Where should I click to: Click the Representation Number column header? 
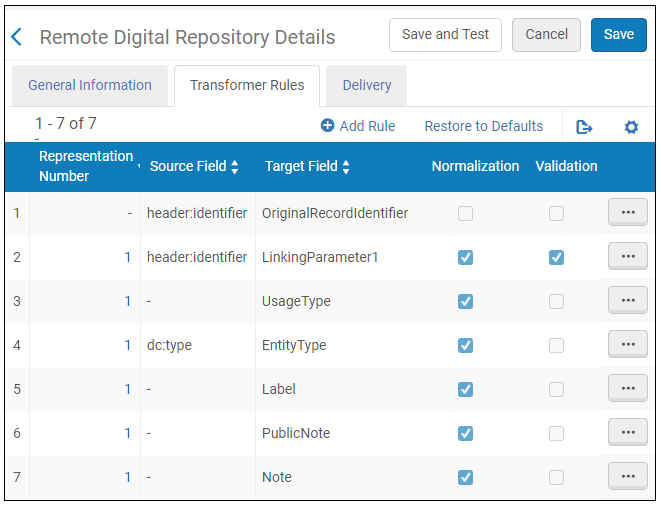point(86,166)
